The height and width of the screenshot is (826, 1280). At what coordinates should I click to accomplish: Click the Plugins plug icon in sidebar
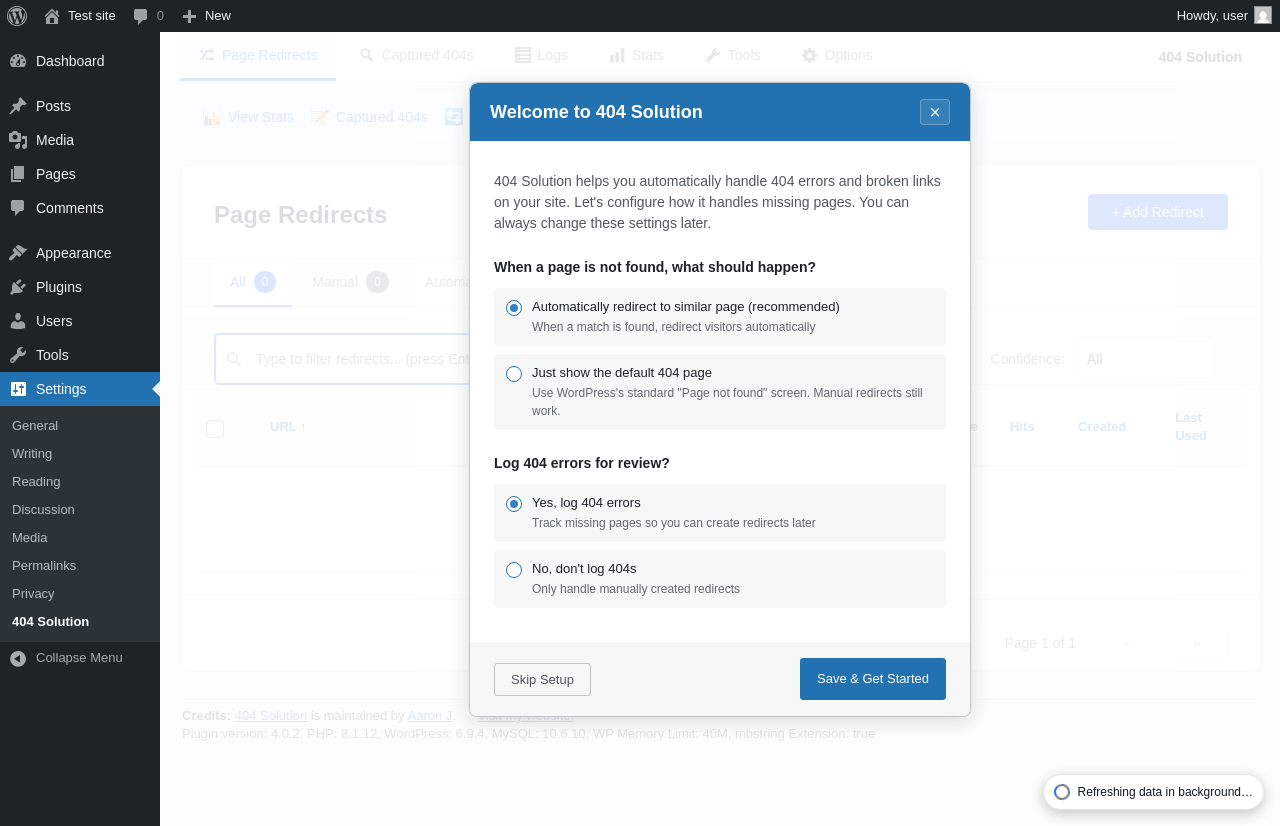coord(18,287)
